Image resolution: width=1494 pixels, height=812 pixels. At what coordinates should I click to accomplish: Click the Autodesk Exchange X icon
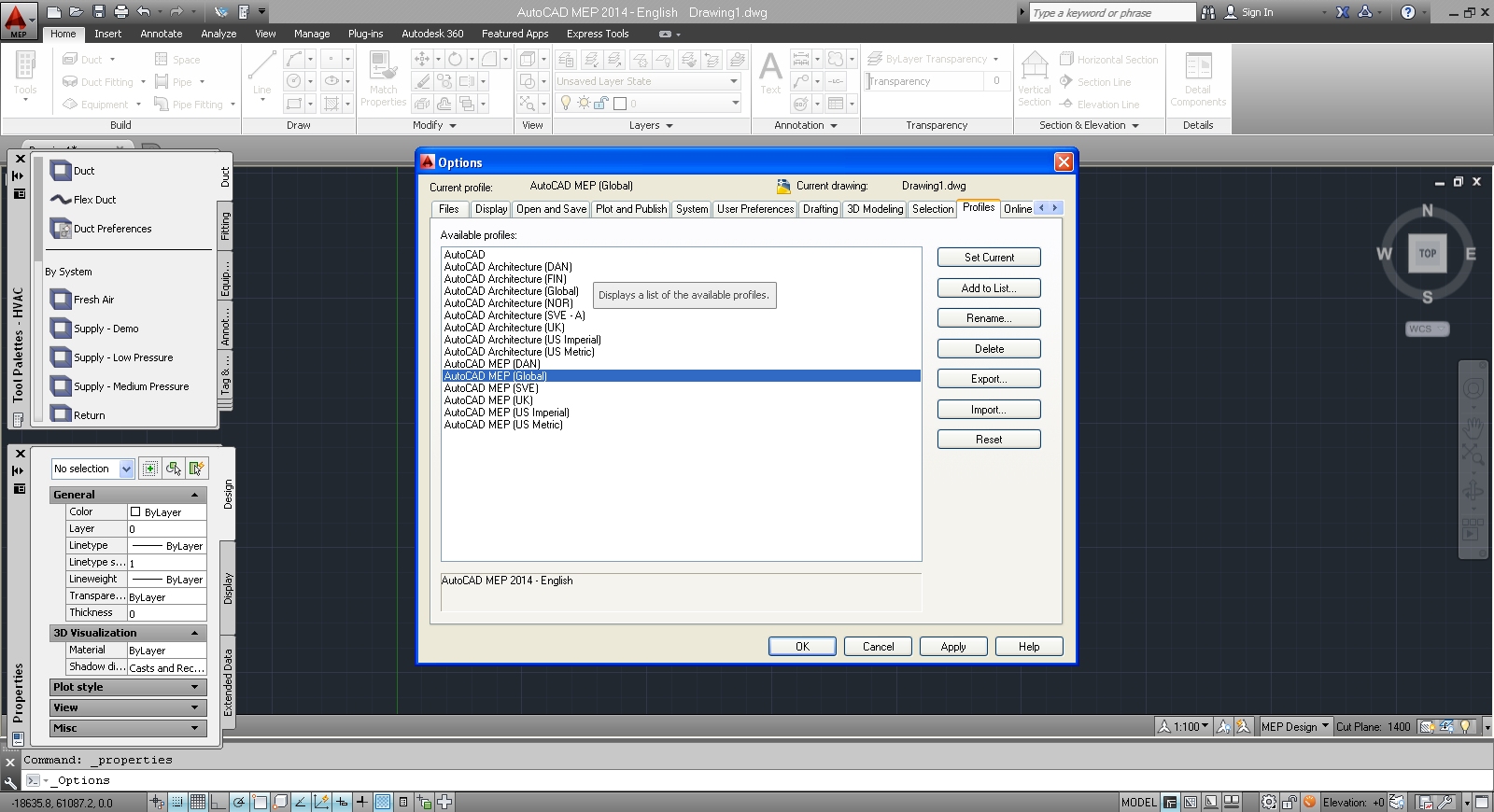tap(1343, 12)
